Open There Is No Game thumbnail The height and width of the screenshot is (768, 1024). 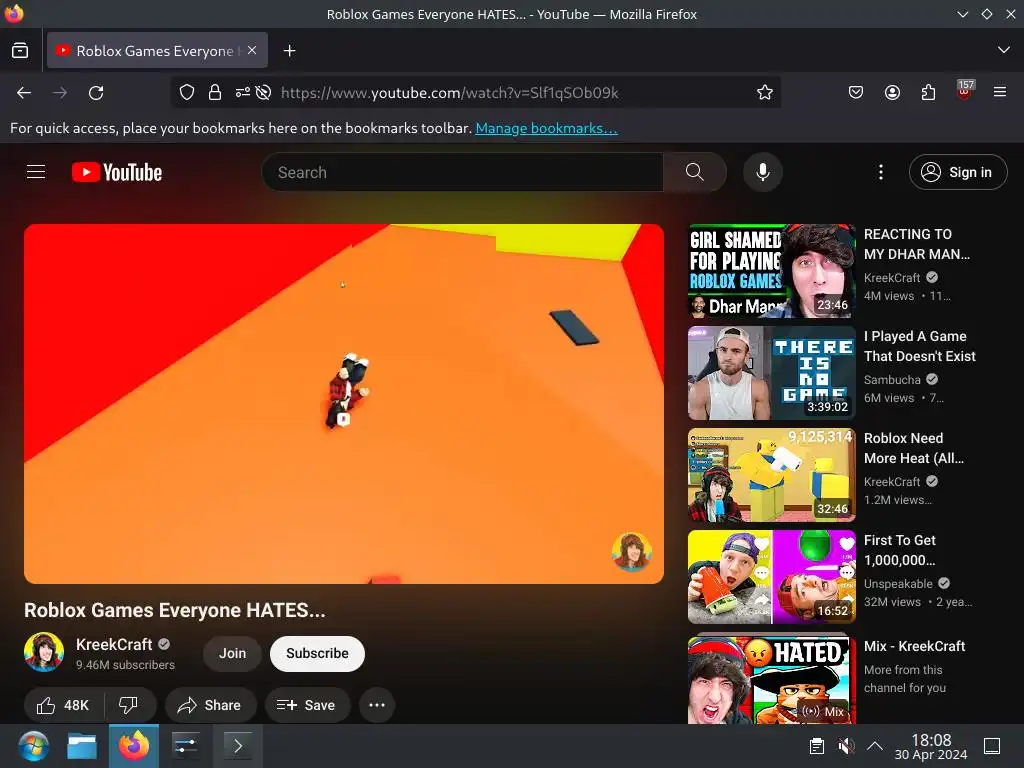click(x=771, y=373)
